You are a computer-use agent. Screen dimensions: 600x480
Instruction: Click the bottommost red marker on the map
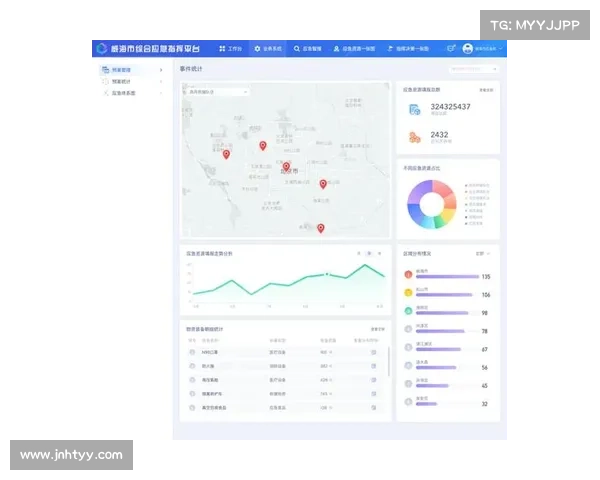(x=321, y=228)
